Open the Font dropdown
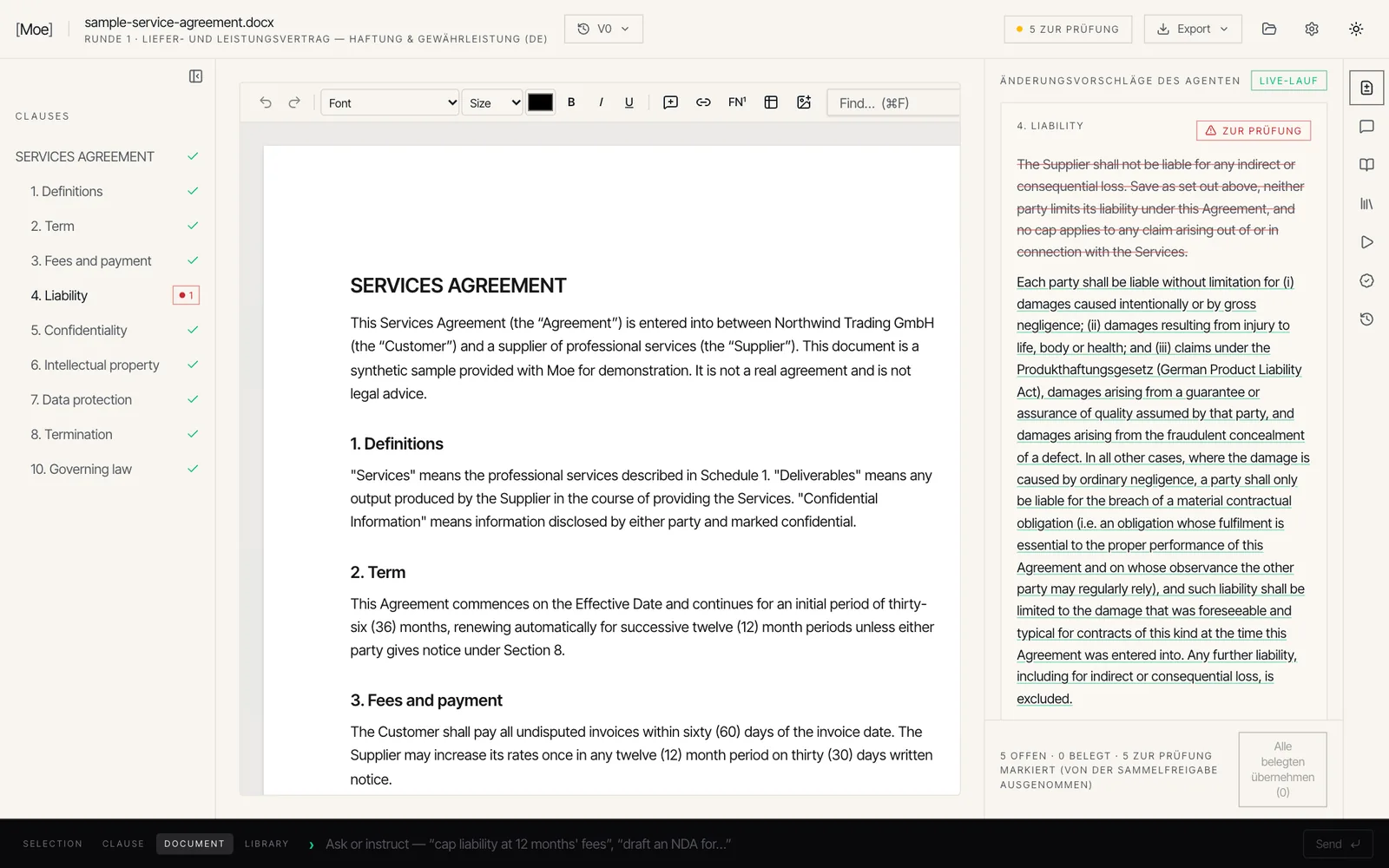The height and width of the screenshot is (868, 1389). (390, 102)
